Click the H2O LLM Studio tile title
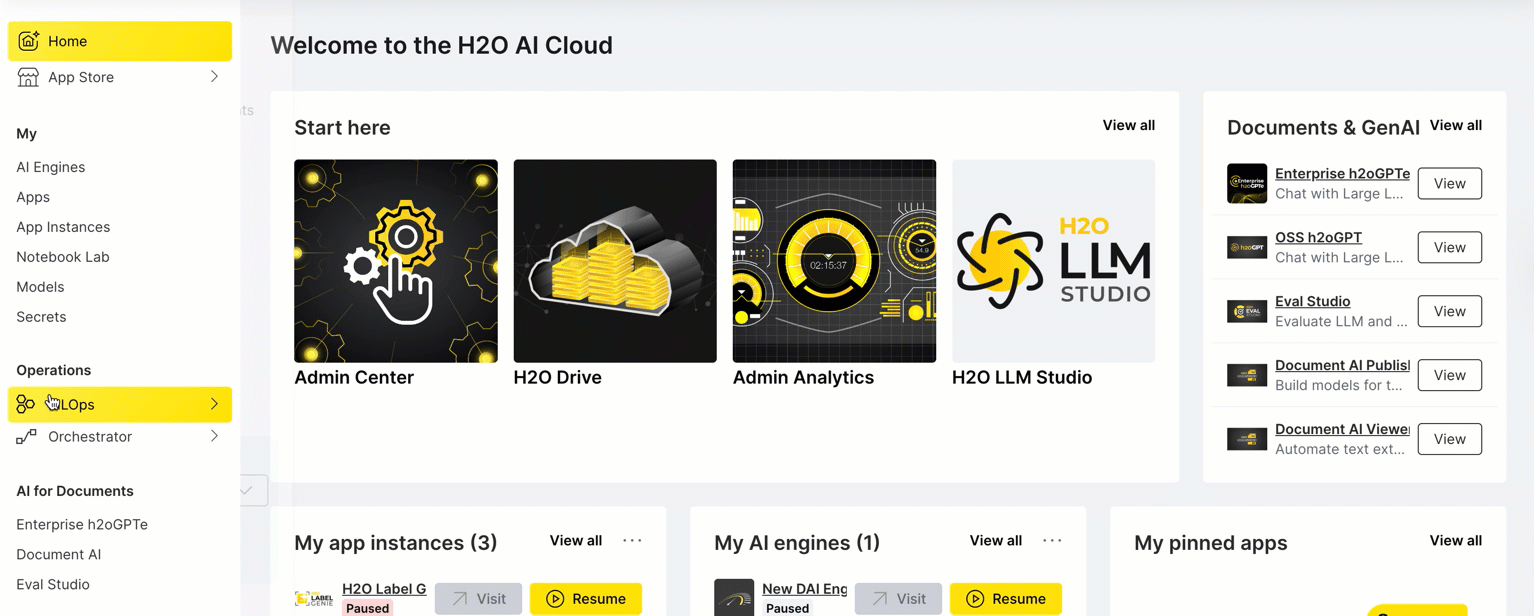1534x616 pixels. 1022,377
